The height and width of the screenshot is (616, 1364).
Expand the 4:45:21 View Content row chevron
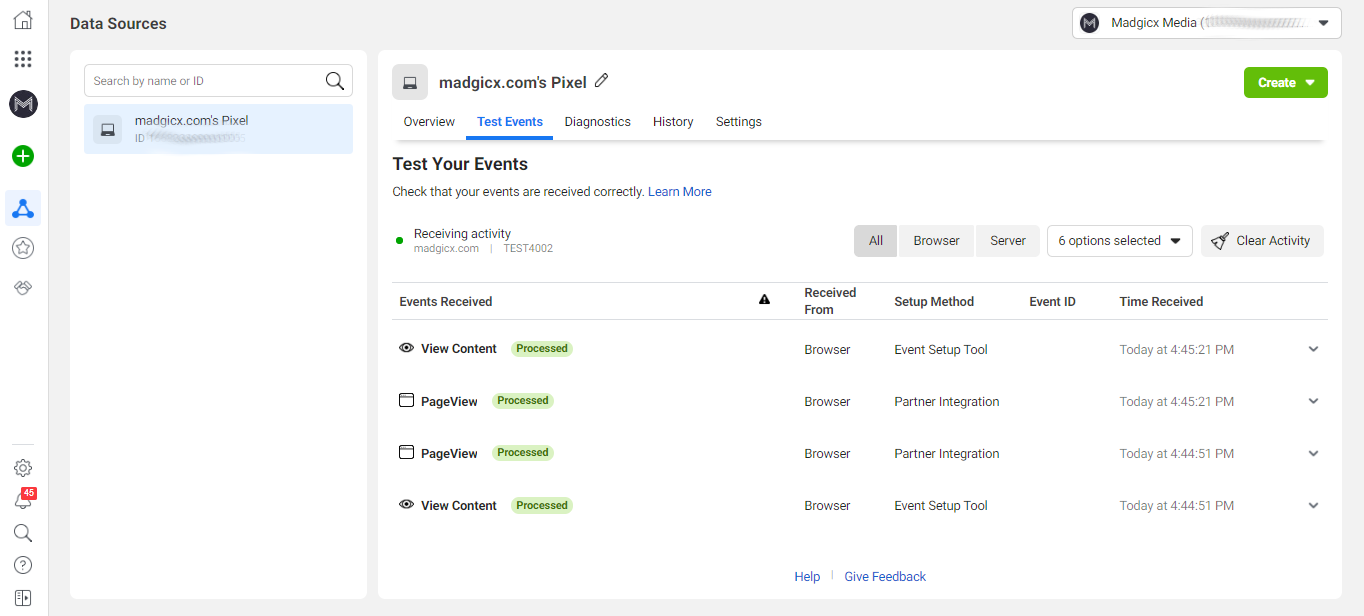tap(1313, 349)
